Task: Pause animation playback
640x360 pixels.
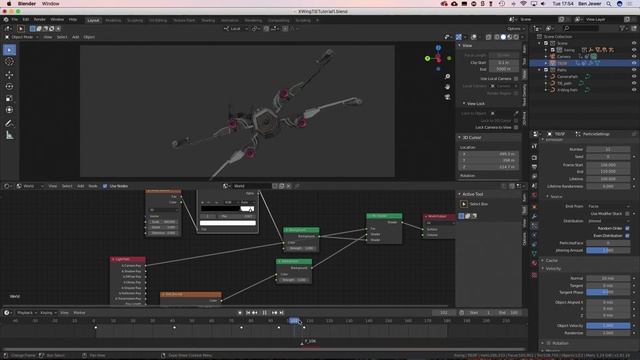Action: tap(264, 313)
